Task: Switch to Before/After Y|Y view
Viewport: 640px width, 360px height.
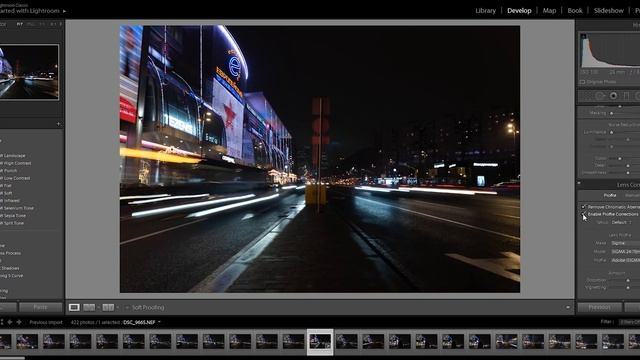Action: [x=89, y=307]
